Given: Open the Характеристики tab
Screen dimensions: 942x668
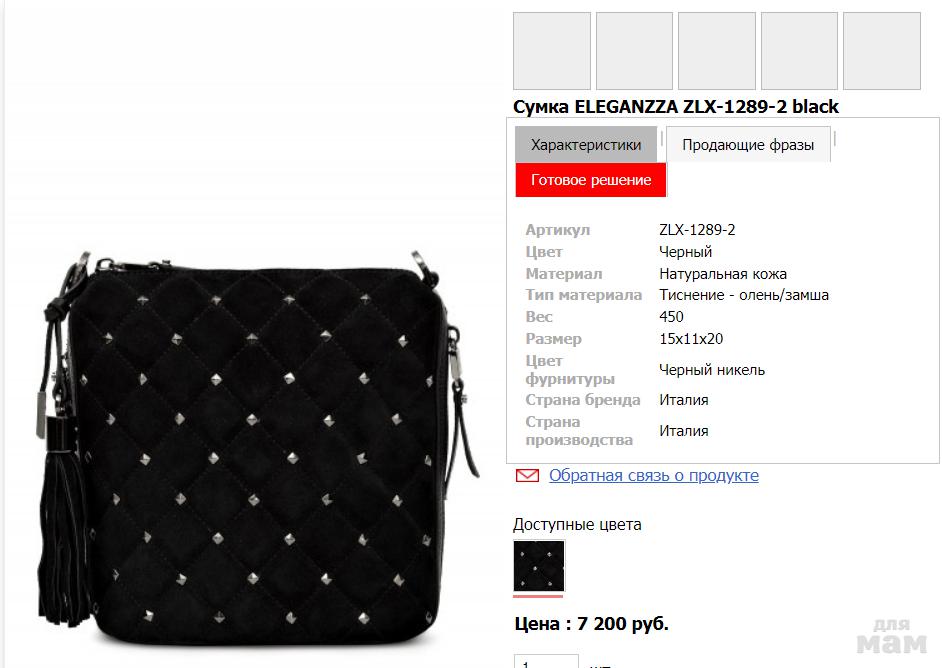Looking at the screenshot, I should (x=586, y=145).
